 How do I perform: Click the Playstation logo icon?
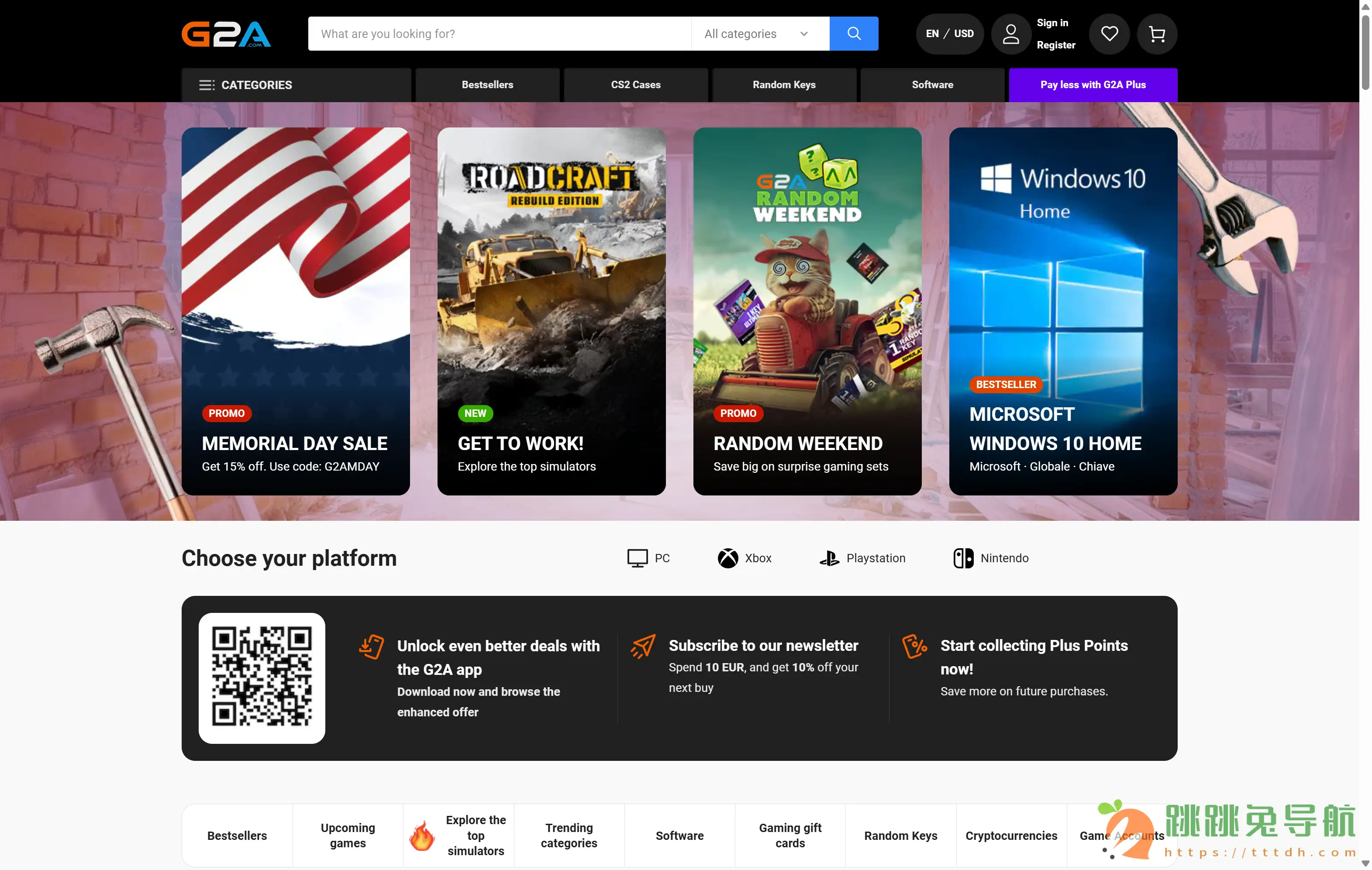point(829,558)
